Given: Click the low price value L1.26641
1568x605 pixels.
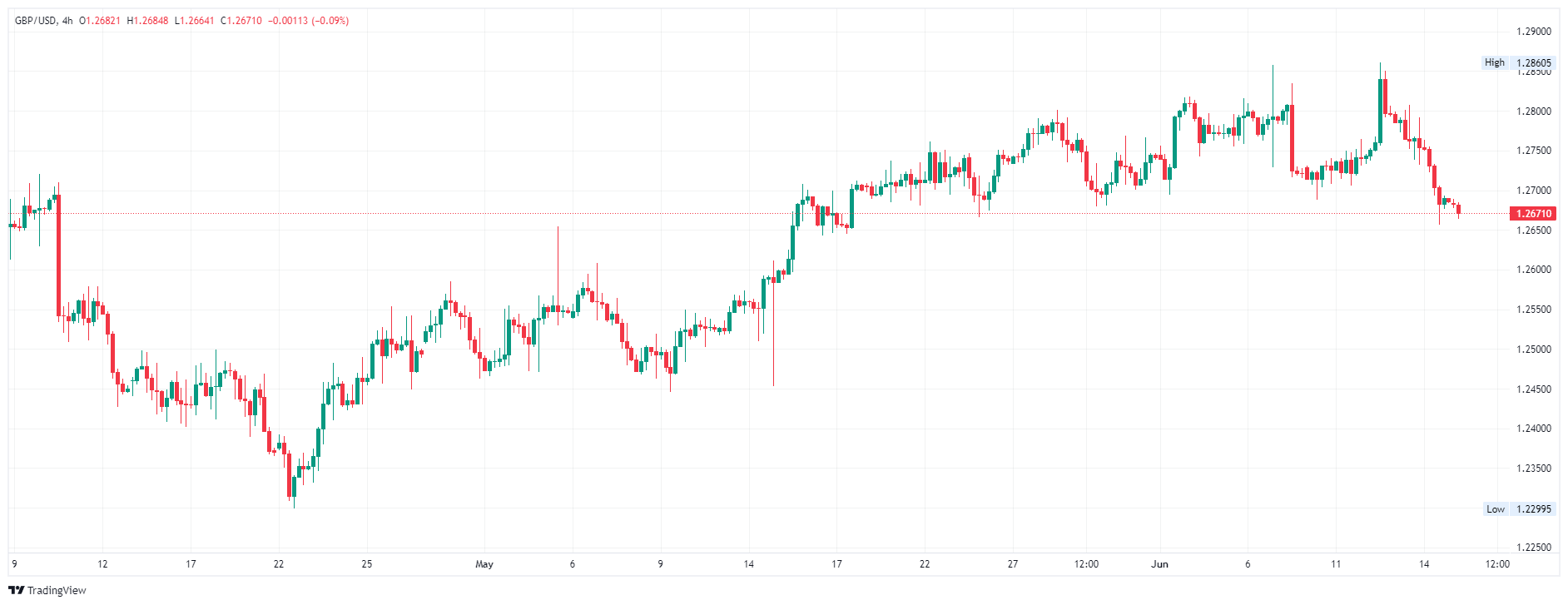Looking at the screenshot, I should (x=195, y=21).
